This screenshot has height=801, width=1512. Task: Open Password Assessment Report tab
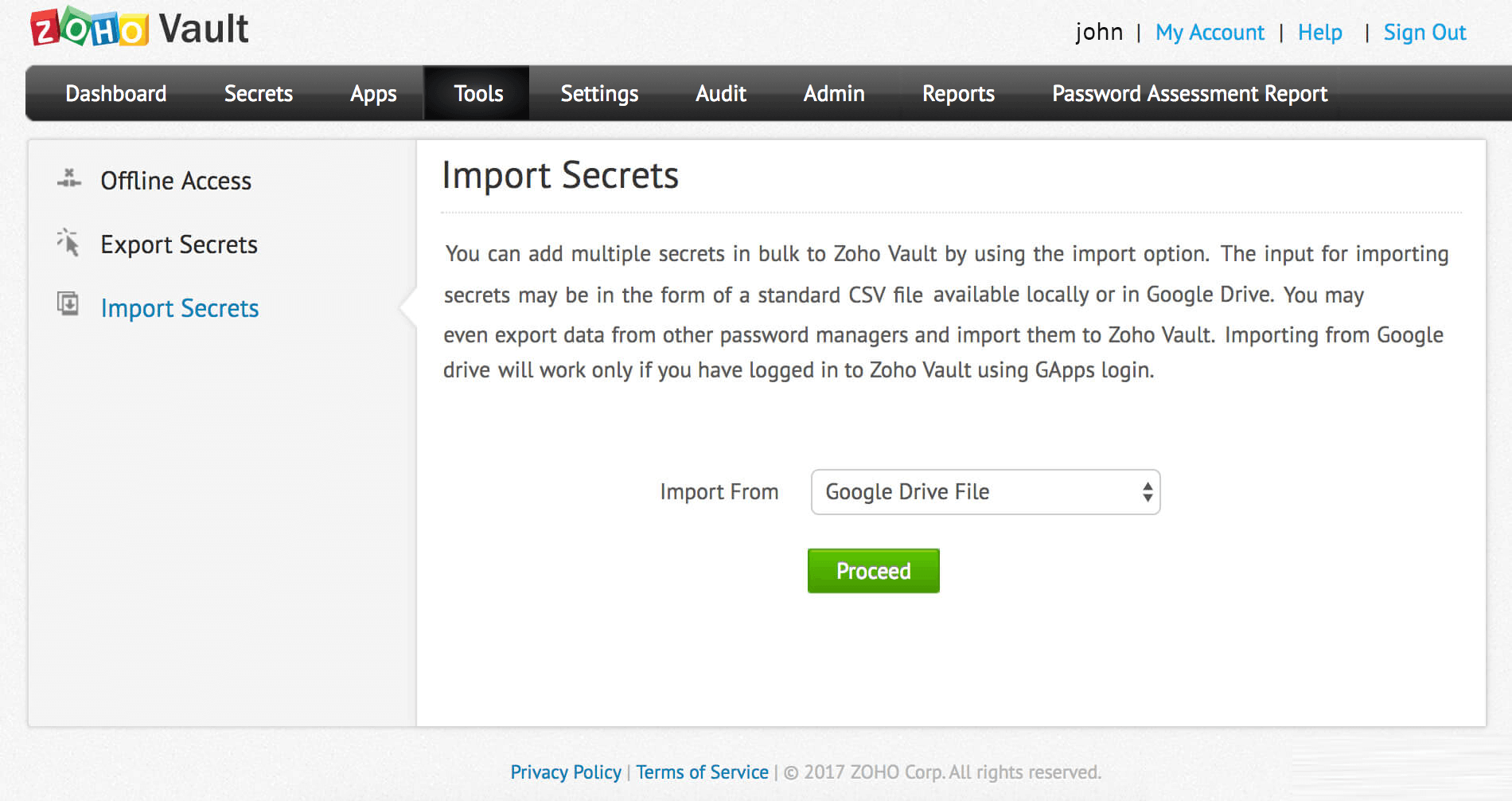click(1190, 94)
